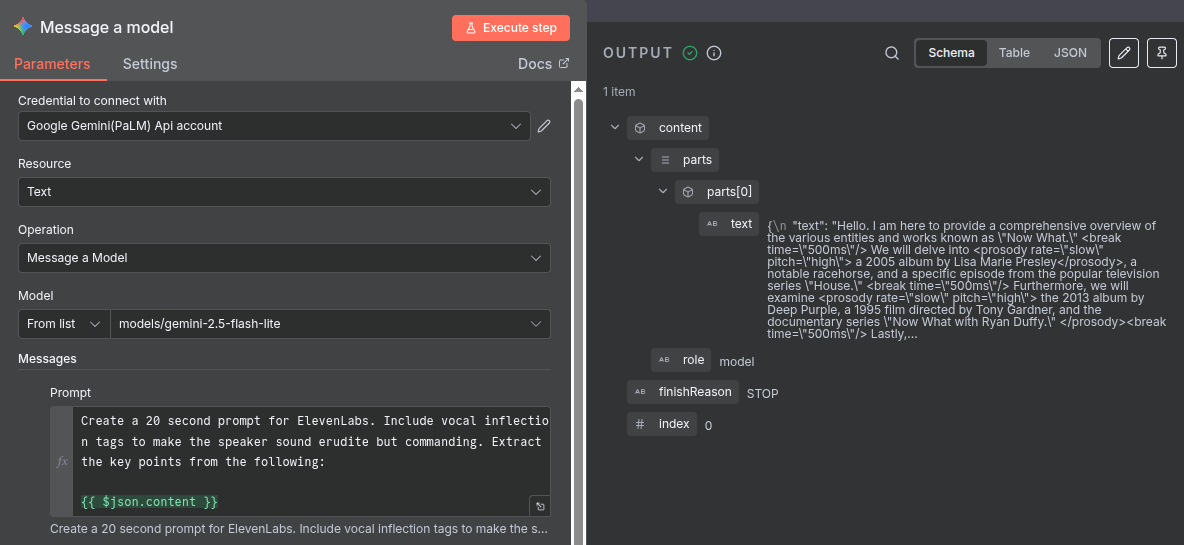The width and height of the screenshot is (1184, 545).
Task: Search the output with magnifier icon
Action: pyautogui.click(x=892, y=53)
